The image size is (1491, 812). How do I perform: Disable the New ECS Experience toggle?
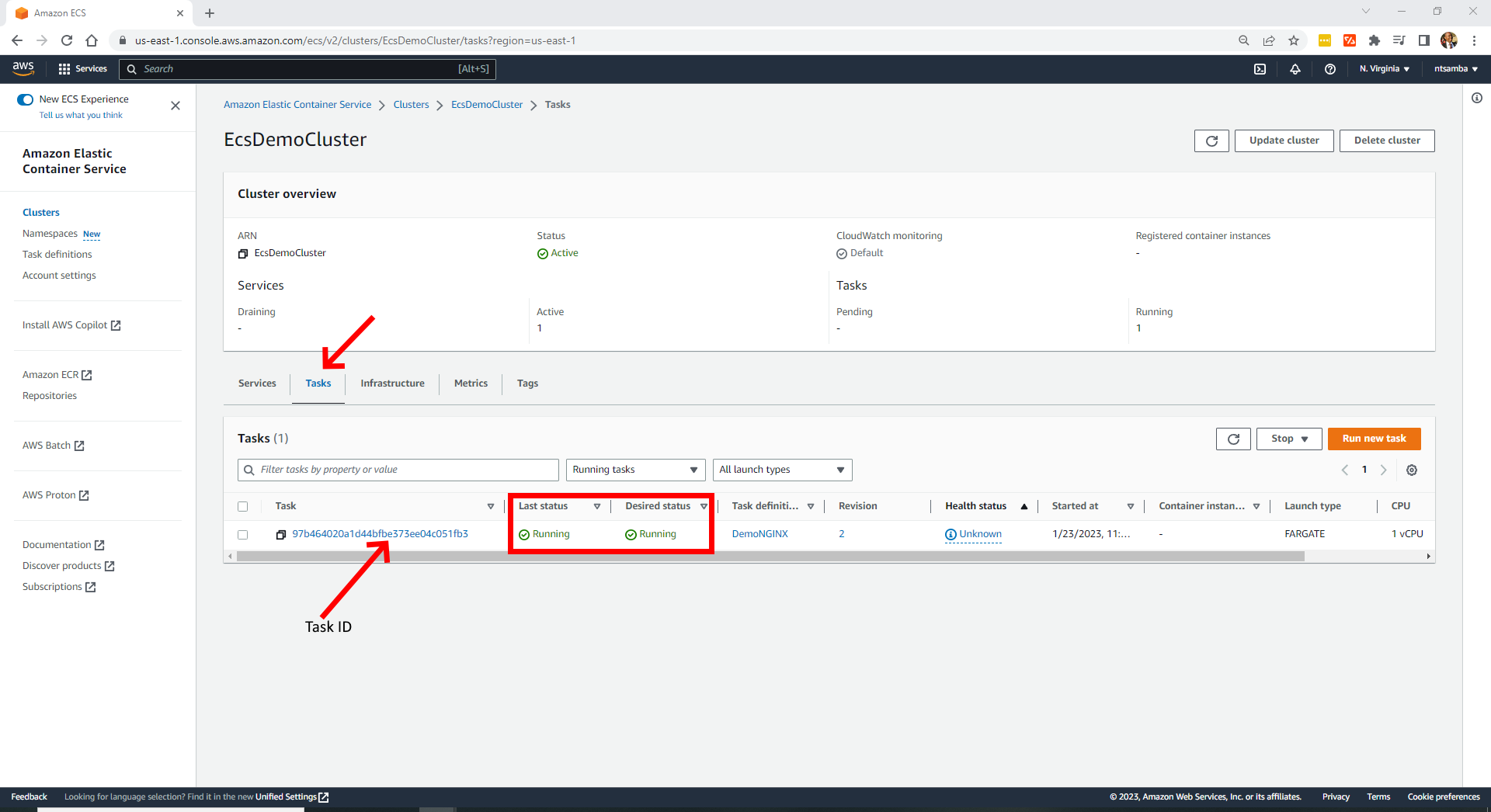point(26,99)
